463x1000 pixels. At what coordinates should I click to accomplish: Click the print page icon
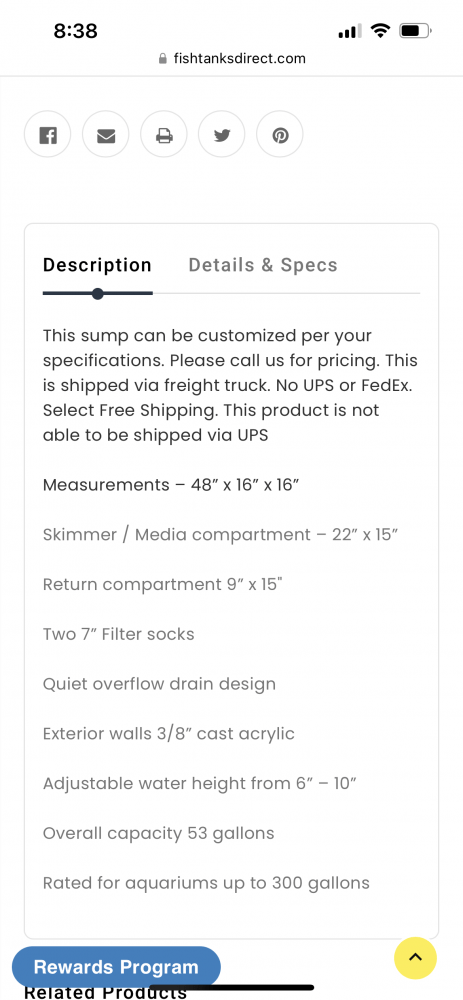(x=164, y=135)
